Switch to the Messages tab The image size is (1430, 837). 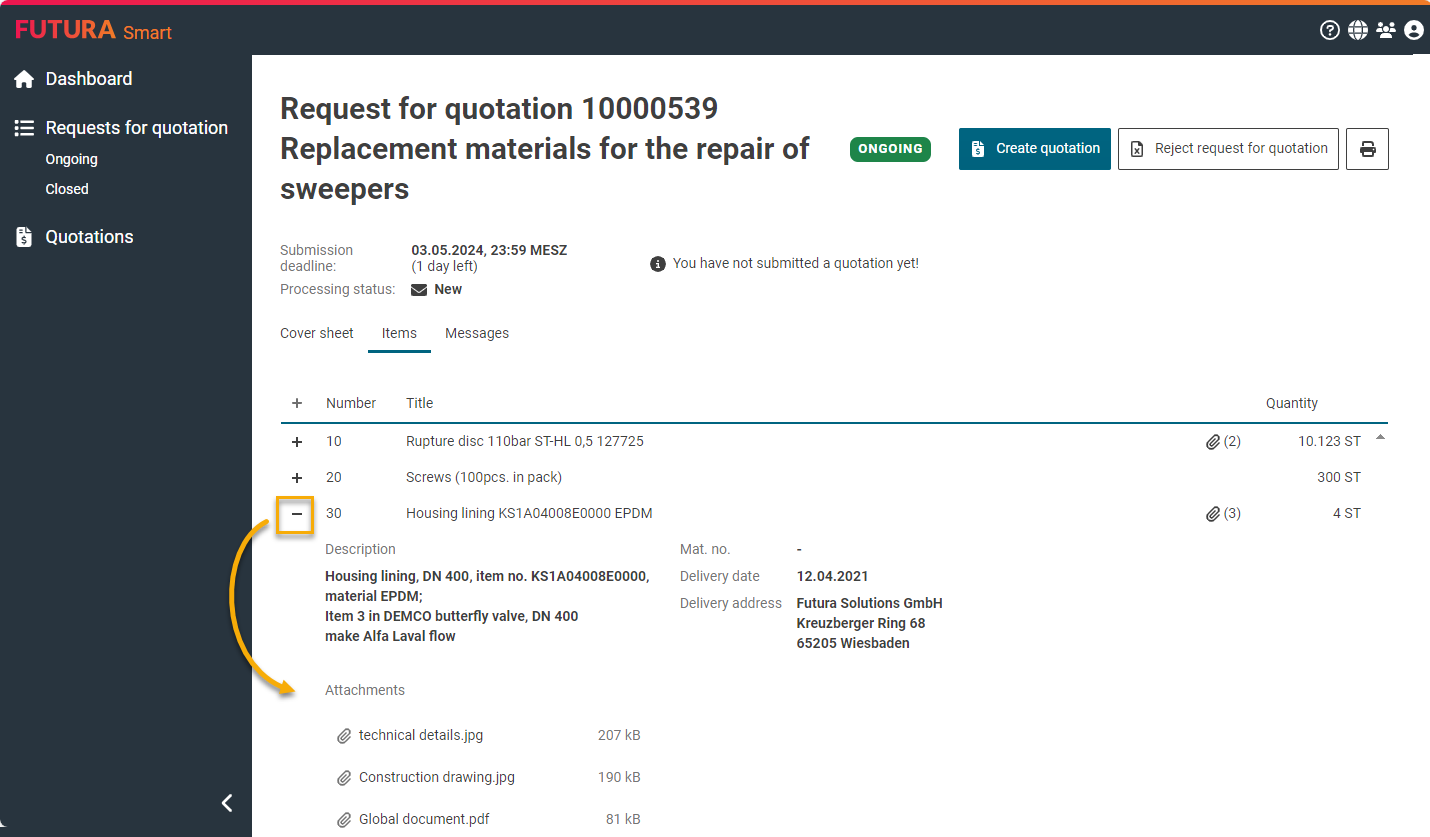pyautogui.click(x=477, y=333)
